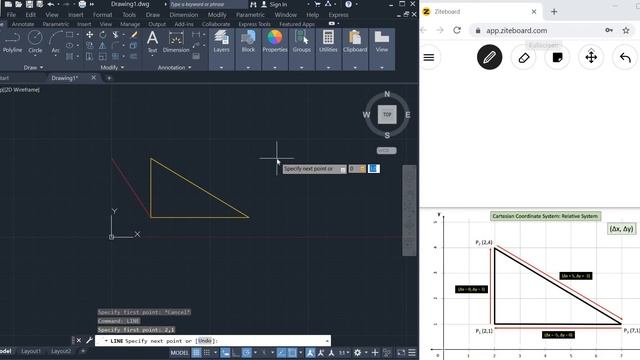Click the Move tool in Modify panel

(x=89, y=35)
